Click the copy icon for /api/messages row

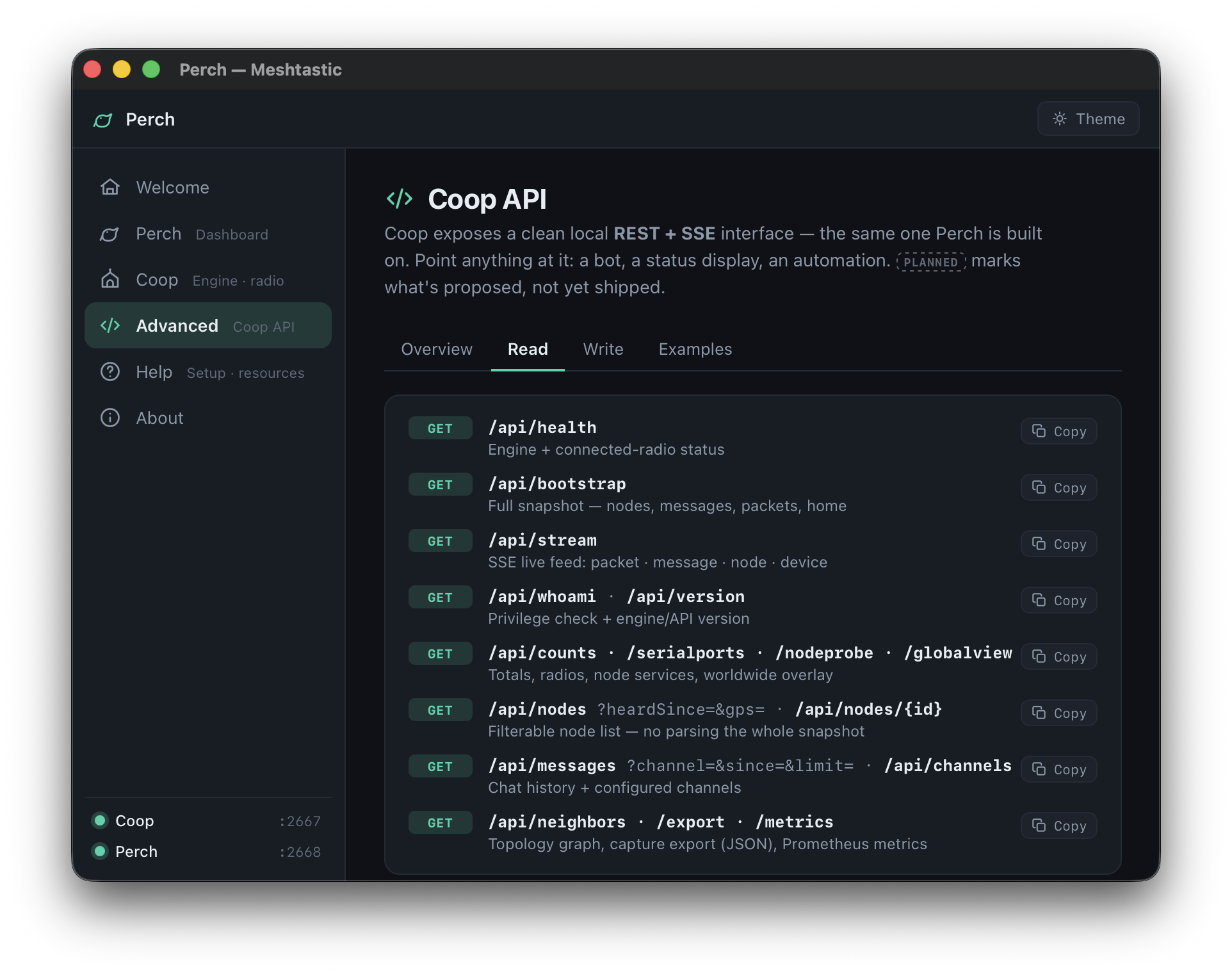(1039, 769)
